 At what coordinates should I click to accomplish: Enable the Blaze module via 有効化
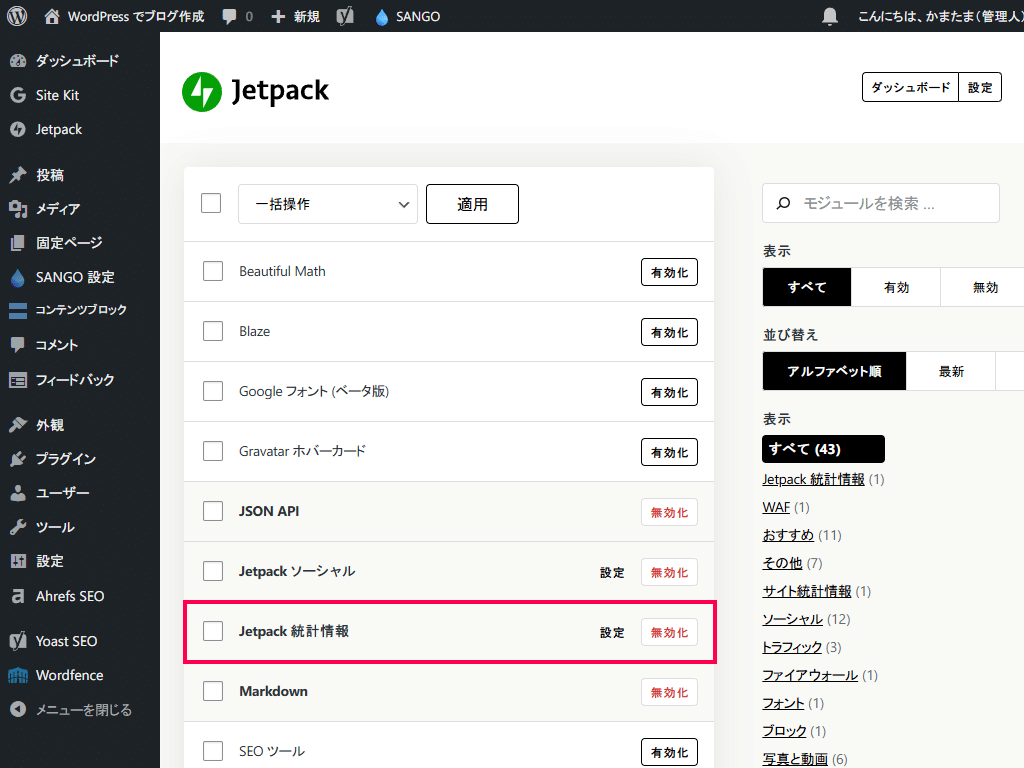point(669,331)
